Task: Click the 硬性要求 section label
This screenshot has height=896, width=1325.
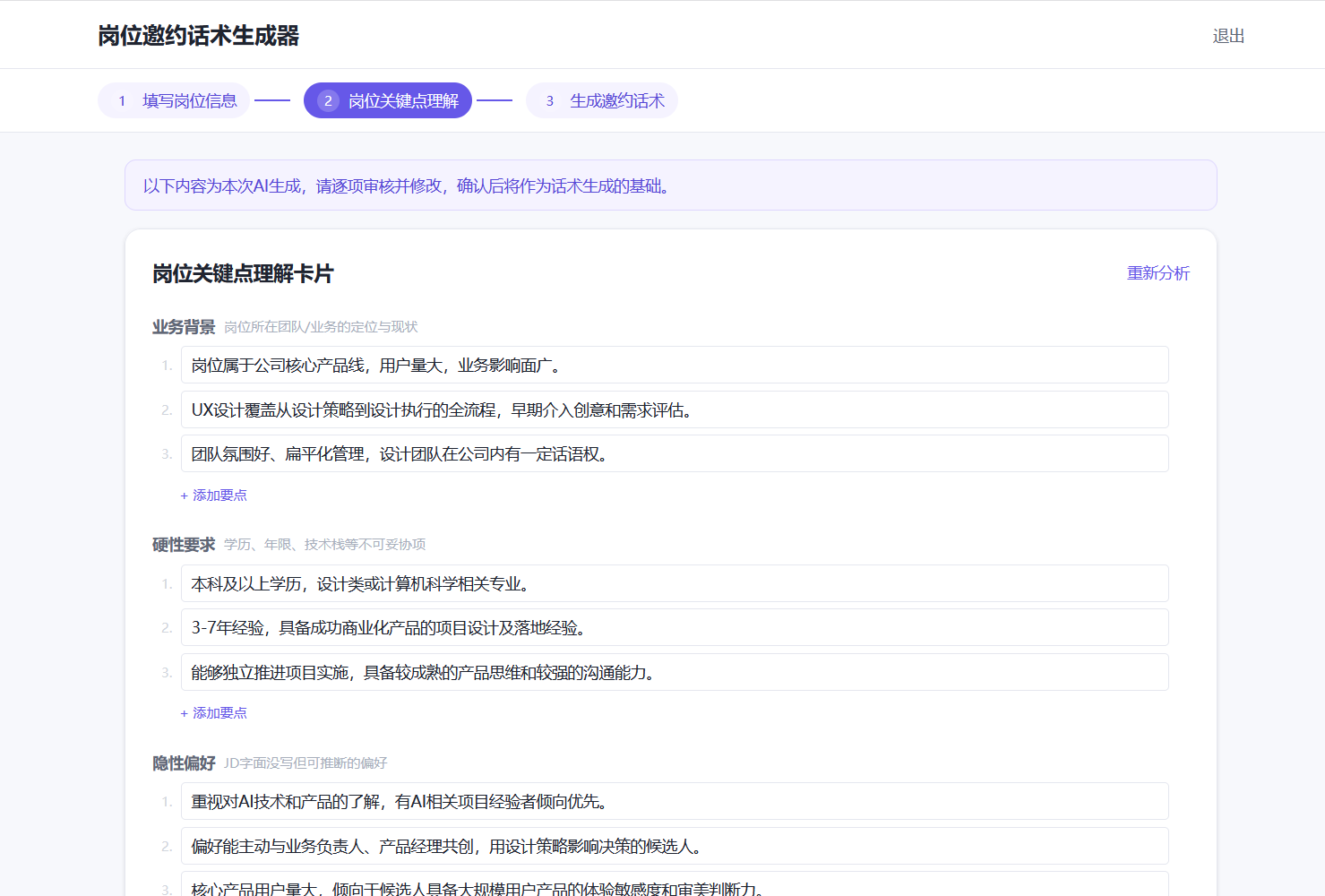Action: [184, 545]
